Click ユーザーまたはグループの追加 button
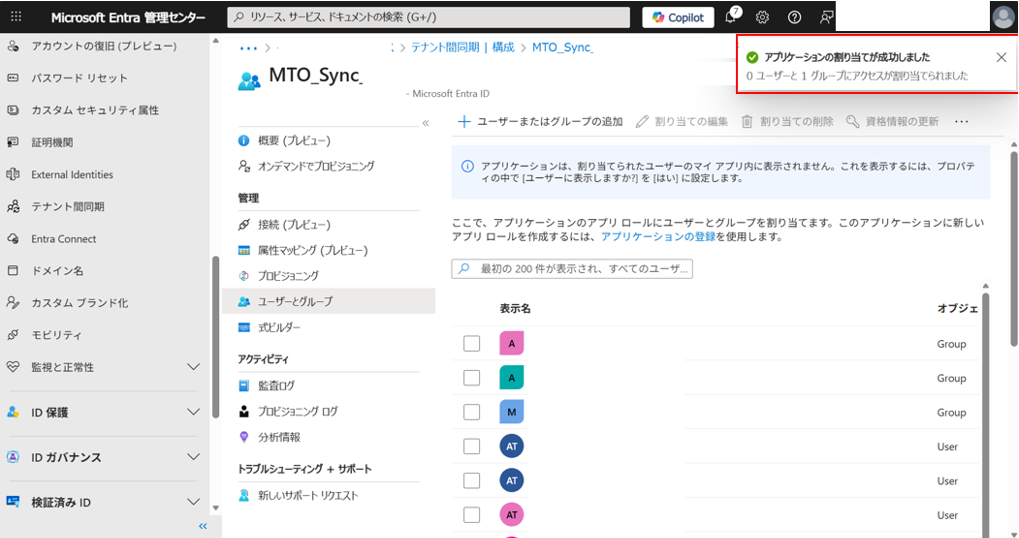 [540, 122]
